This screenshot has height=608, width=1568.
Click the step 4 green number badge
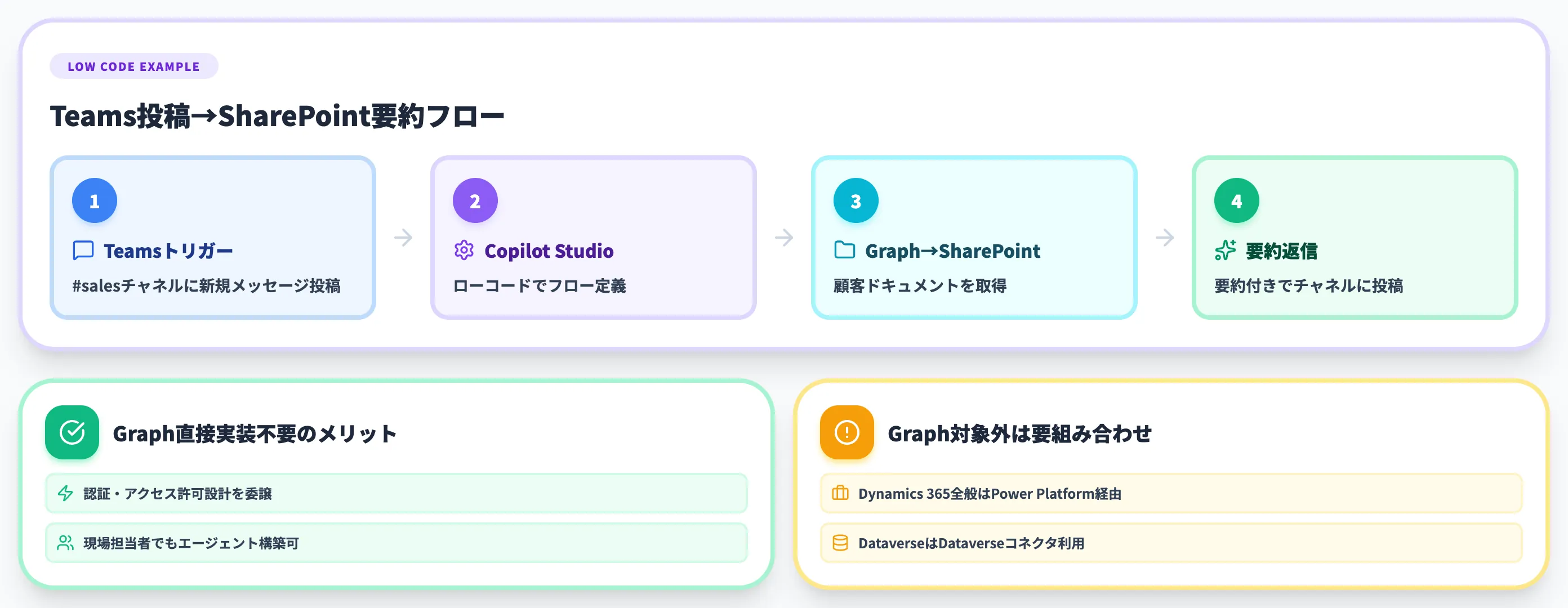1236,201
